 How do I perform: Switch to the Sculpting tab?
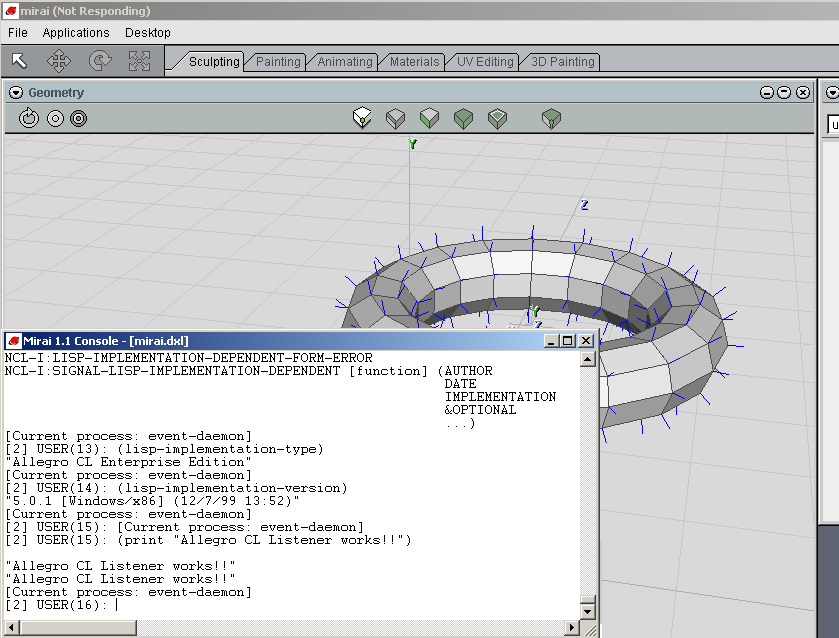[x=213, y=62]
